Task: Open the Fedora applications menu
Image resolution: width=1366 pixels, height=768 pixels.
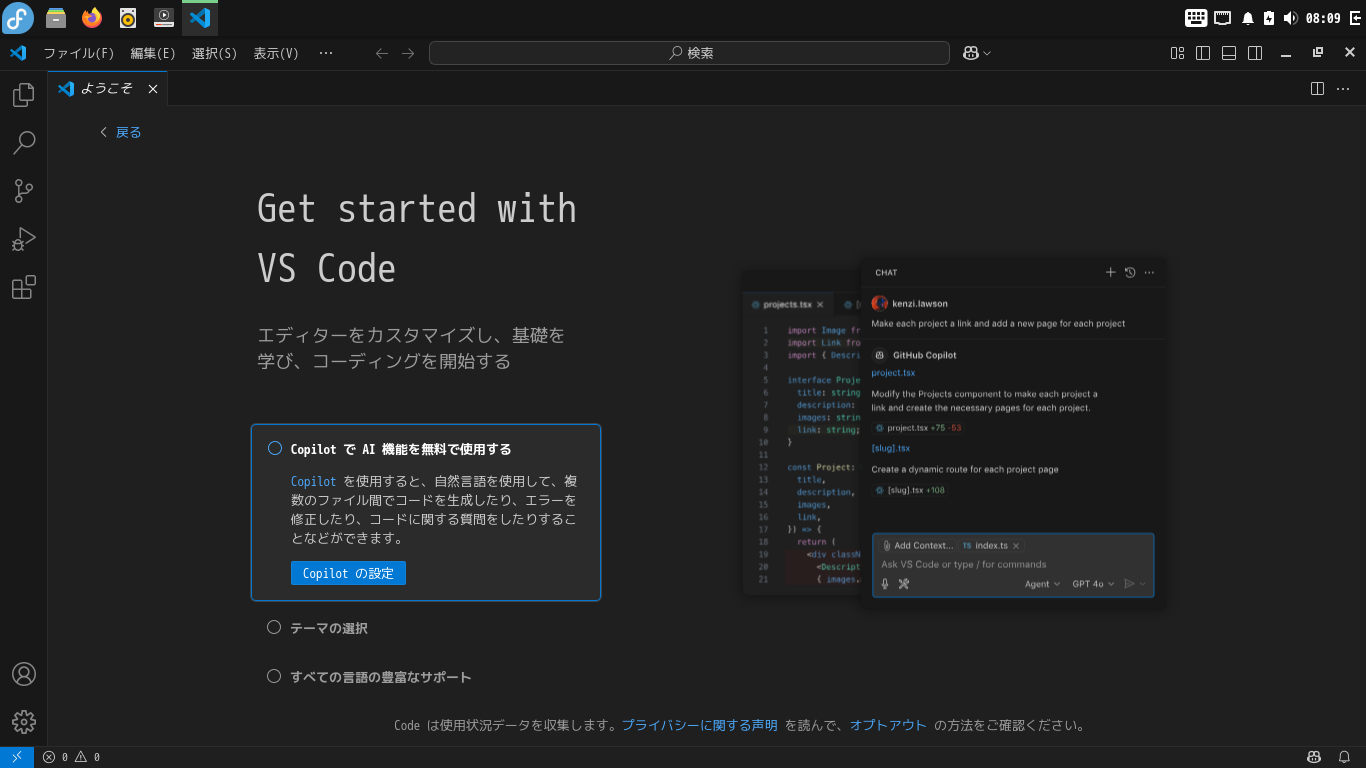Action: (x=18, y=17)
